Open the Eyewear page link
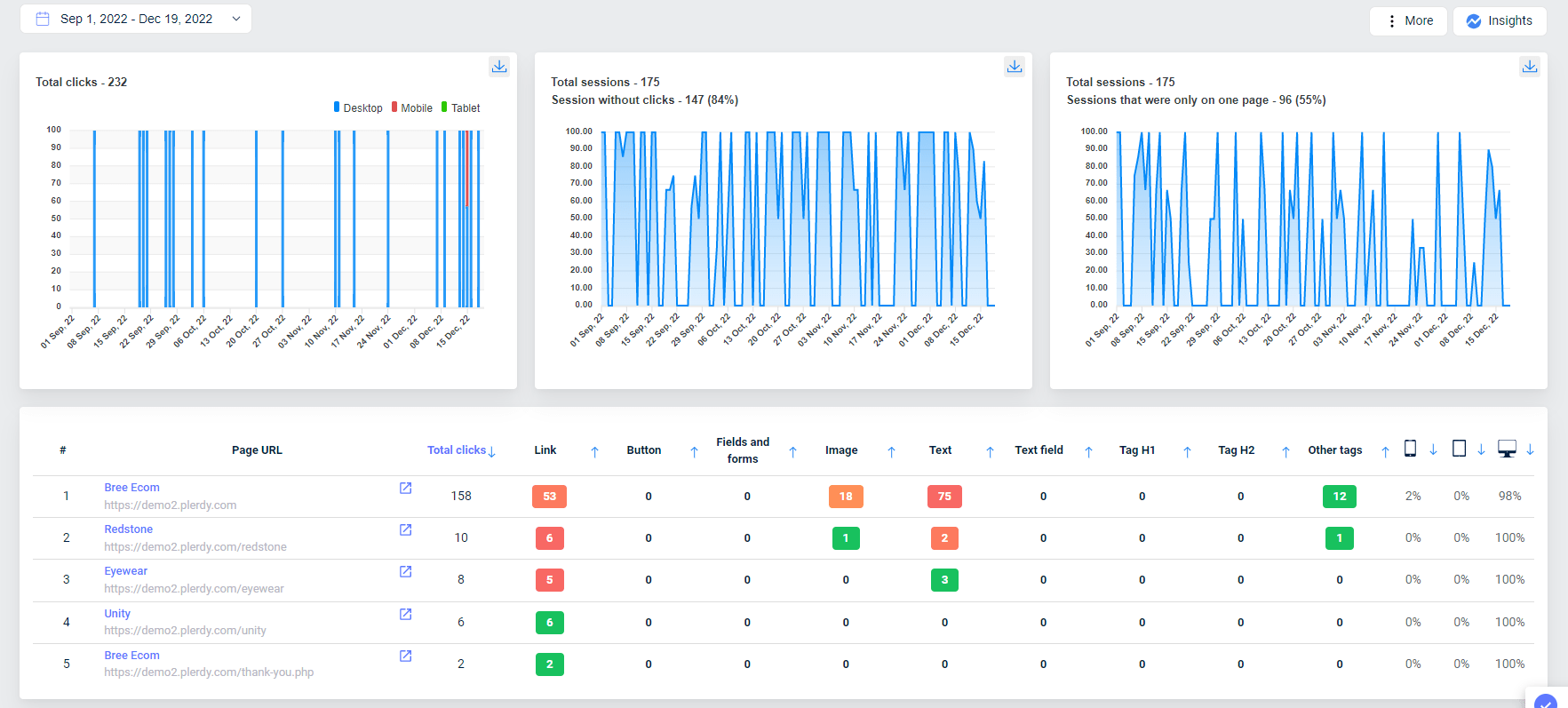 pyautogui.click(x=125, y=571)
